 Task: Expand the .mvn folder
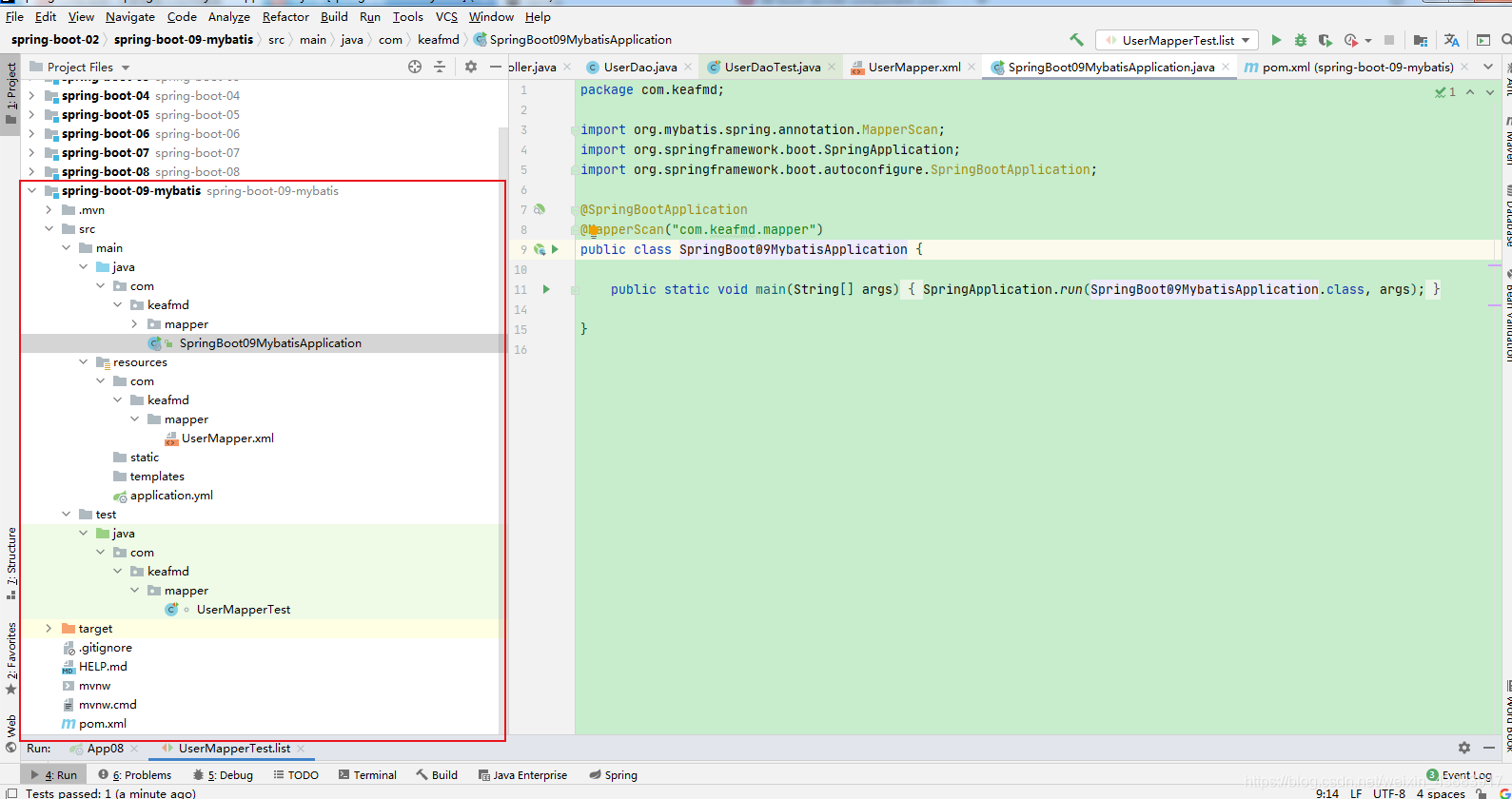tap(49, 209)
